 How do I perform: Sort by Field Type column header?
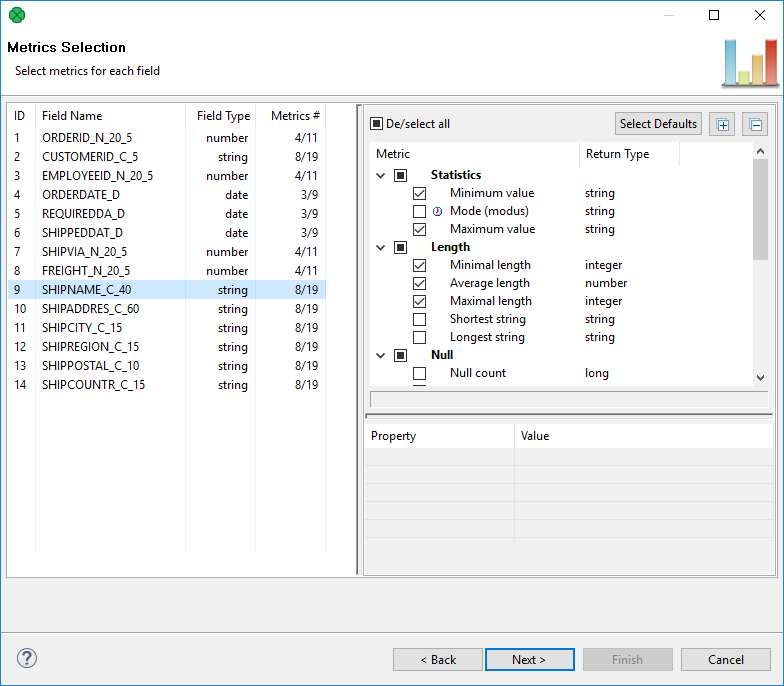(x=223, y=116)
